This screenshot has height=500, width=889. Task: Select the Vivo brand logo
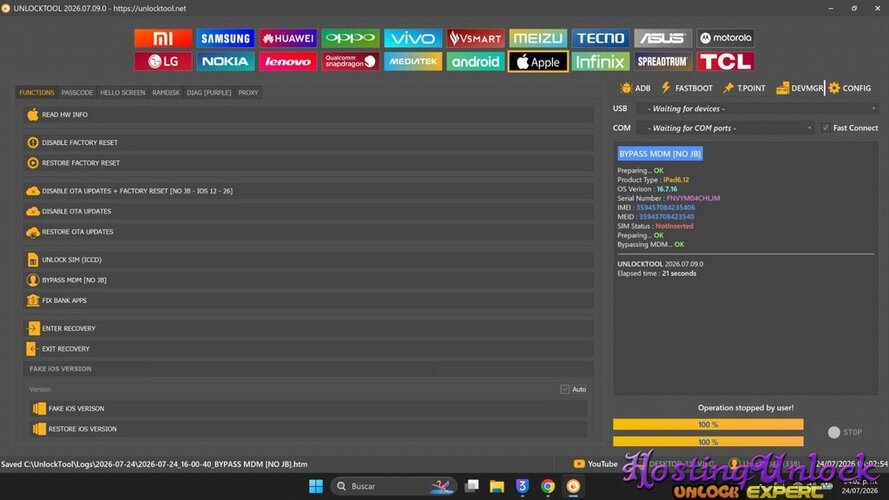(x=413, y=38)
